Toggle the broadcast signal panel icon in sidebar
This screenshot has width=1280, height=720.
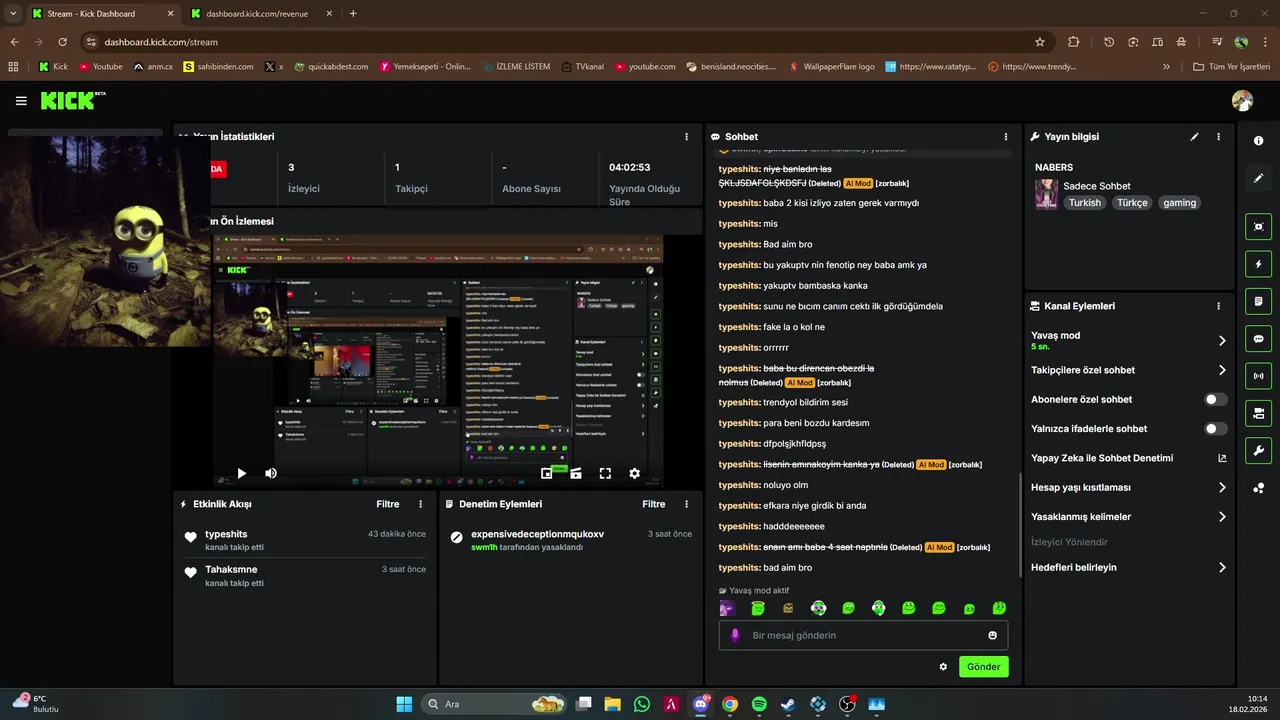tap(1258, 376)
